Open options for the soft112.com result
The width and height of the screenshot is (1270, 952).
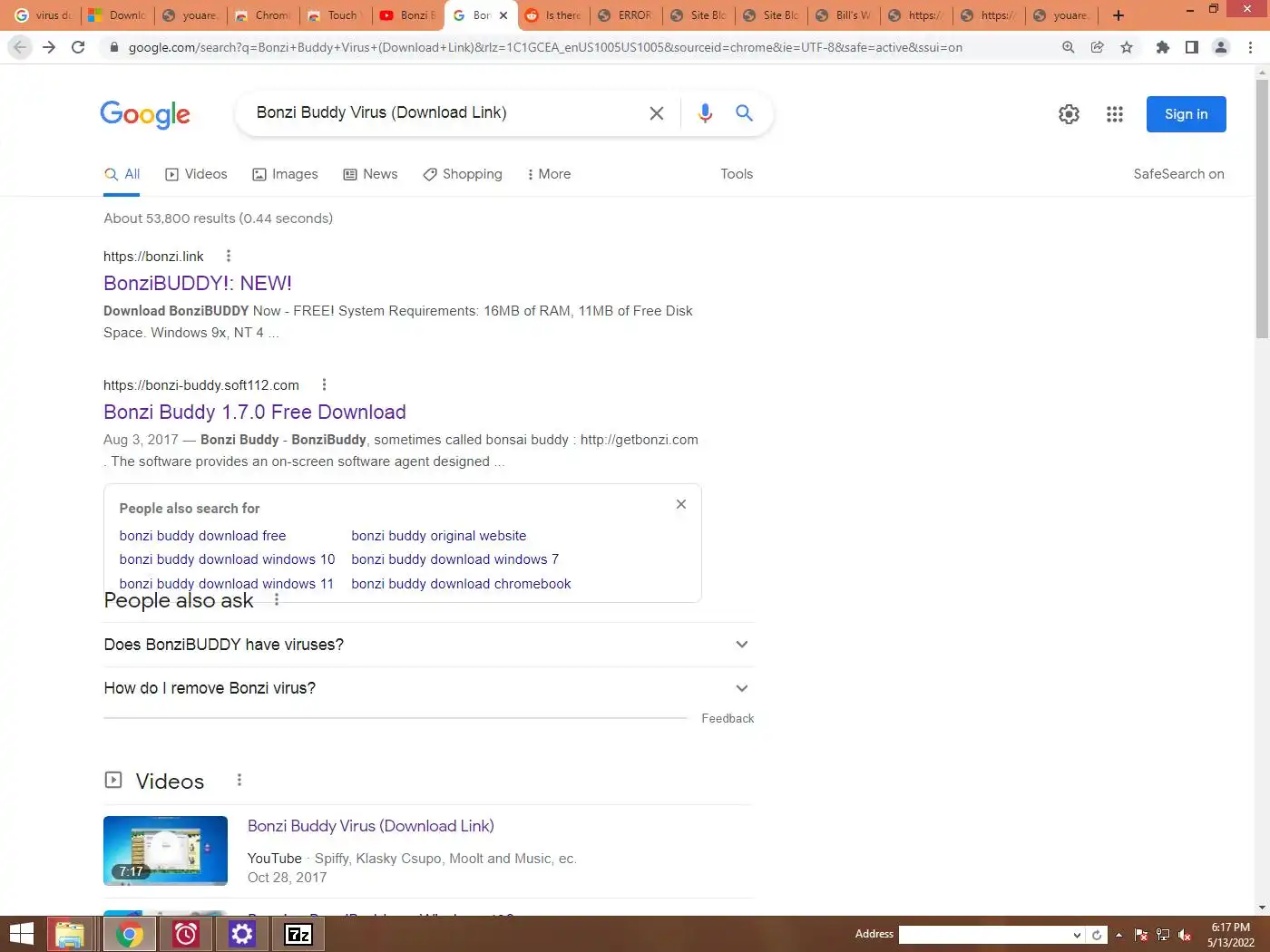pos(324,385)
